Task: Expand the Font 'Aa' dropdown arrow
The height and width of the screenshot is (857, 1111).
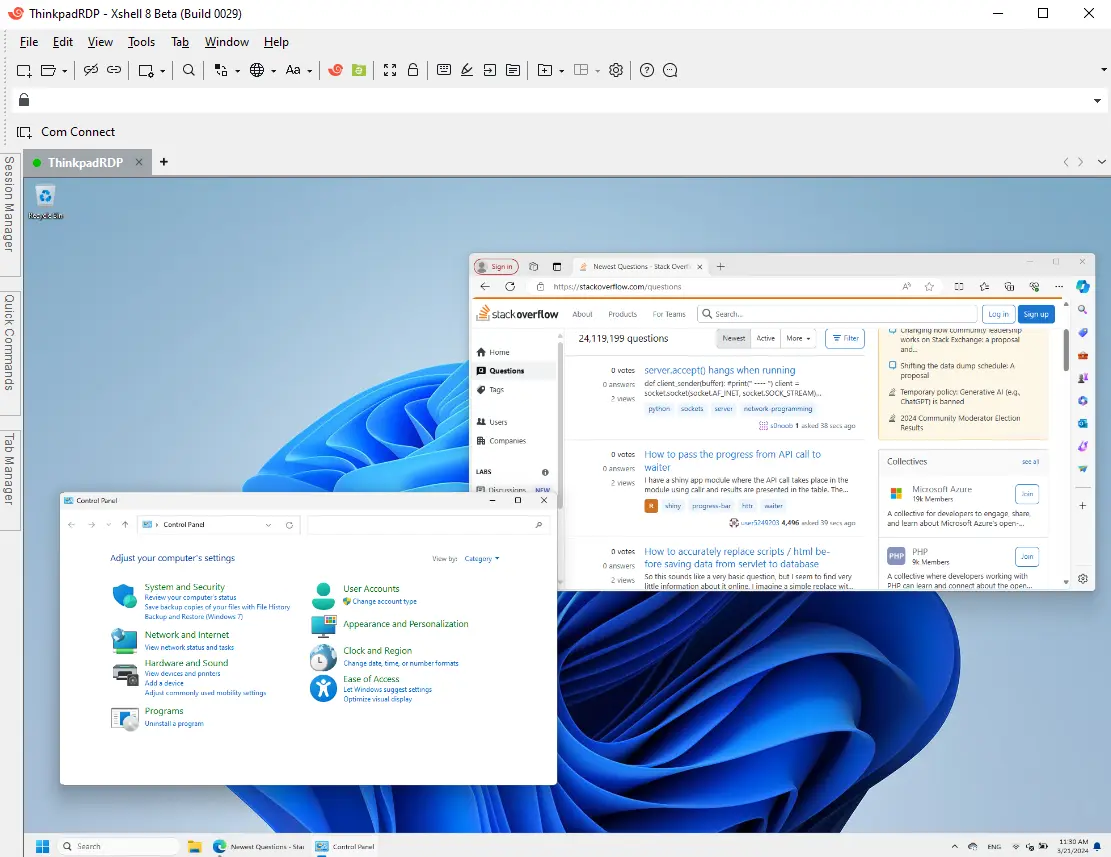Action: 310,71
